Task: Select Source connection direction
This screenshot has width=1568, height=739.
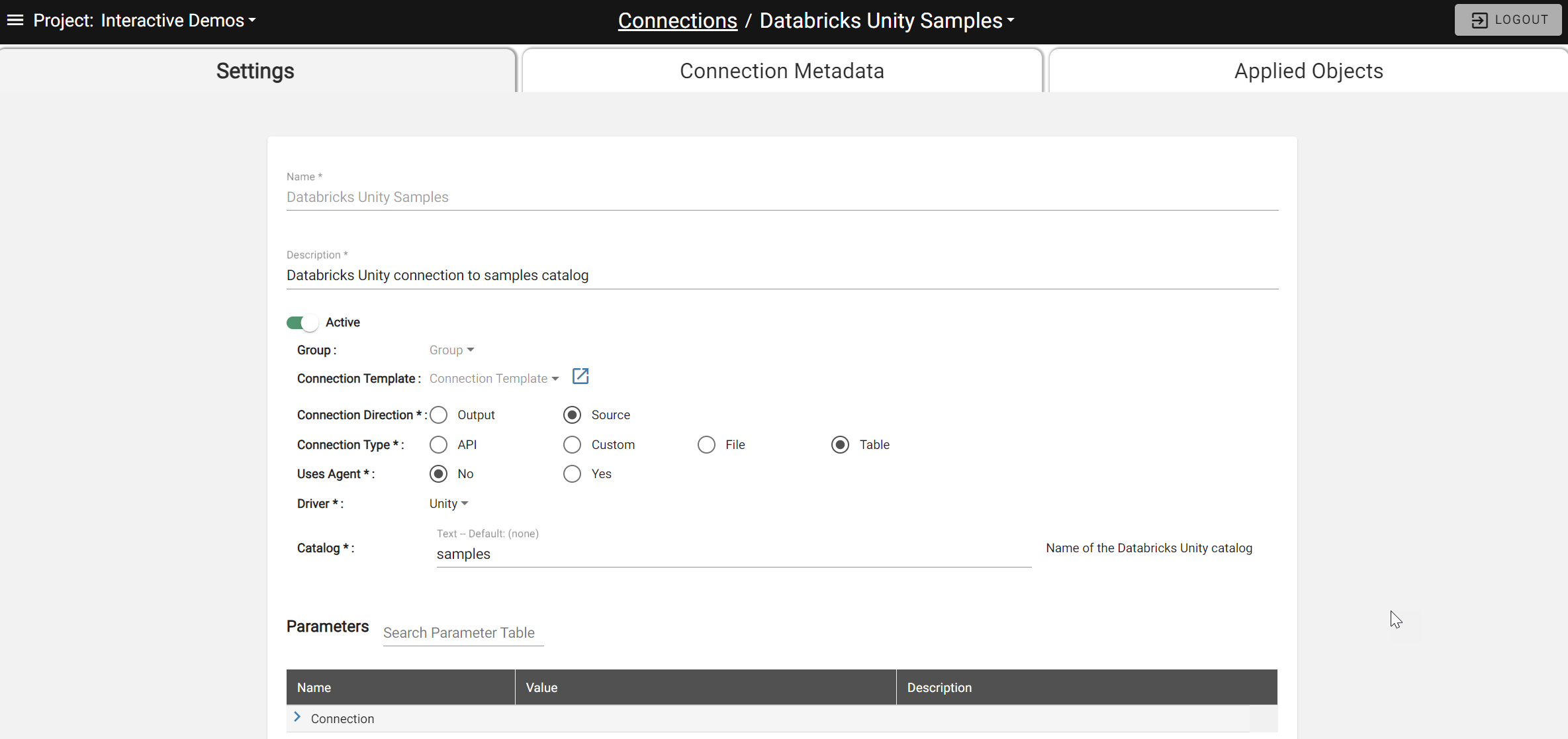Action: 573,415
